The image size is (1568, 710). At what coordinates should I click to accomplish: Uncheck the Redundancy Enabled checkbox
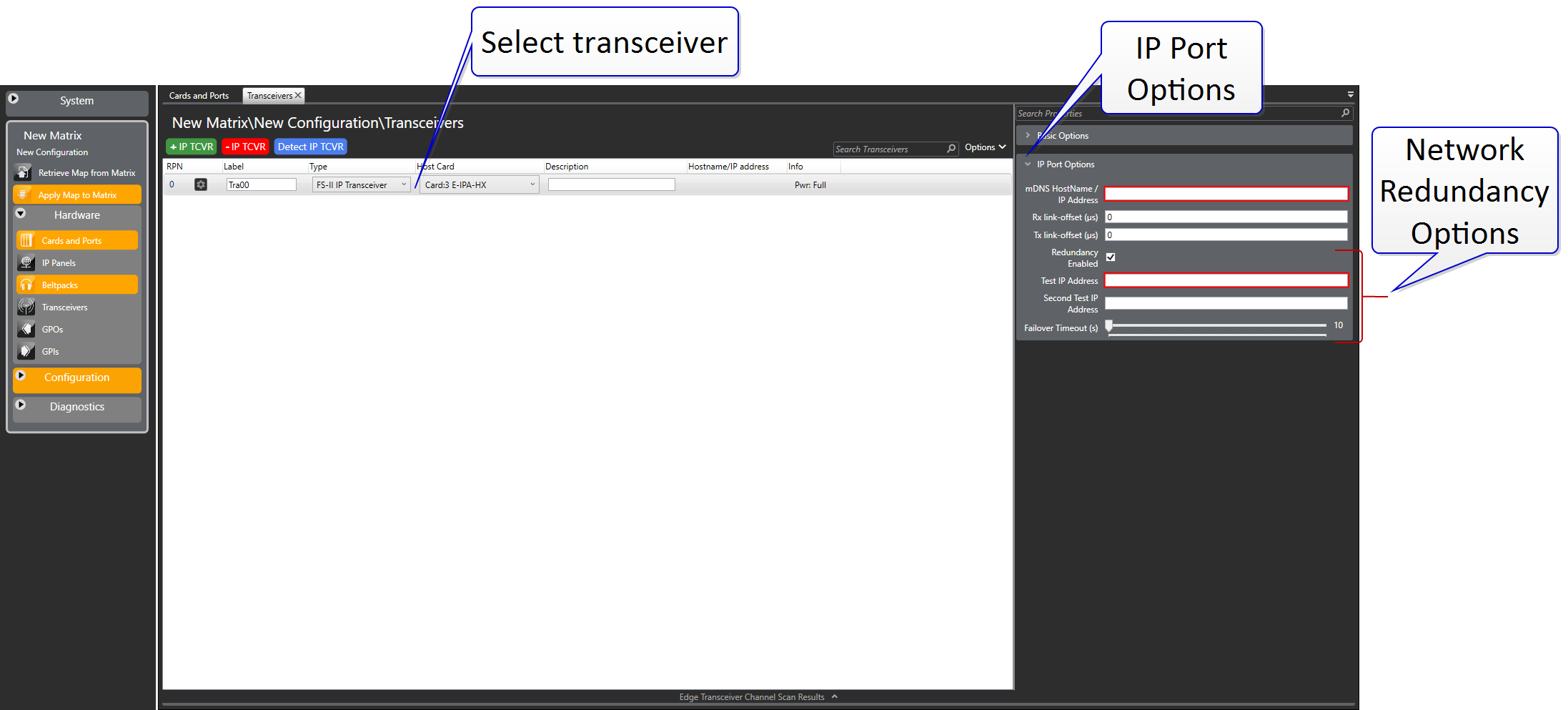point(1111,257)
